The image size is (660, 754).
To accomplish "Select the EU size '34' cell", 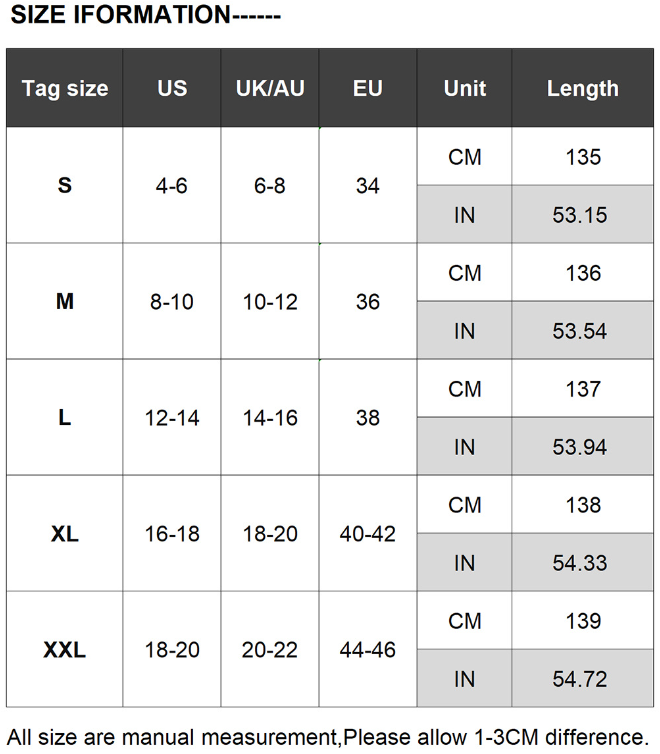I will pos(368,186).
